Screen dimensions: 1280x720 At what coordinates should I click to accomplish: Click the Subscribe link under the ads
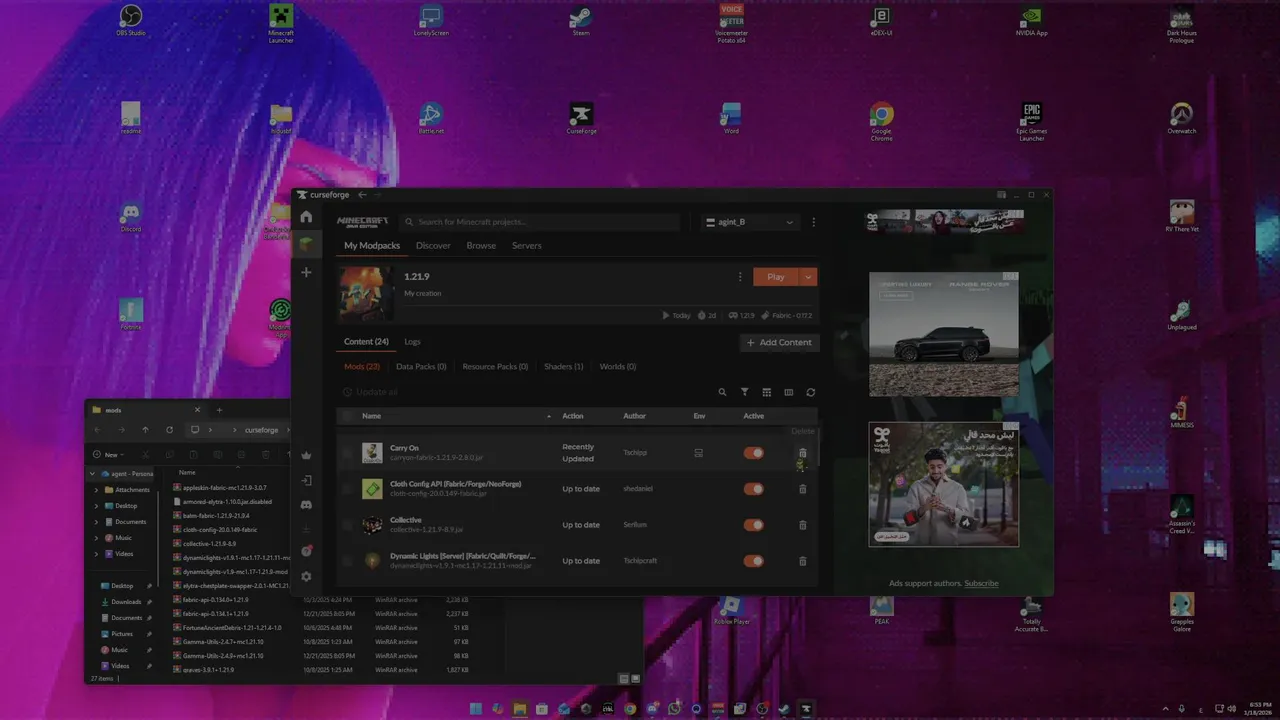click(x=981, y=584)
